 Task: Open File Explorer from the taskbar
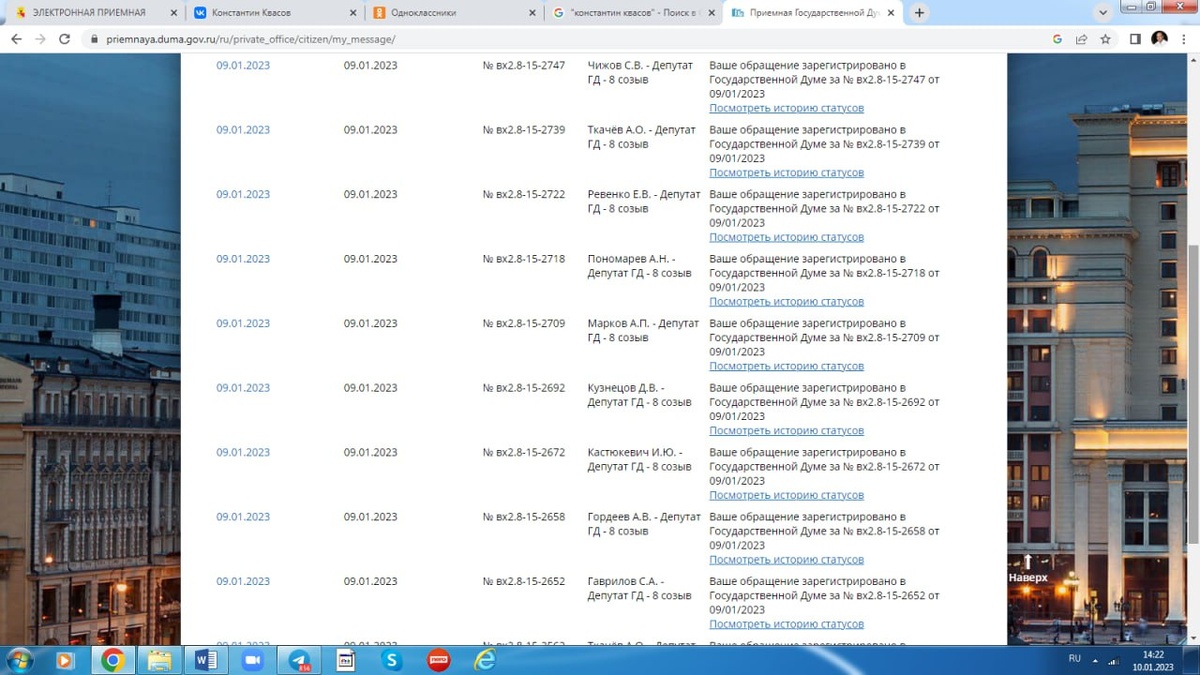click(159, 660)
